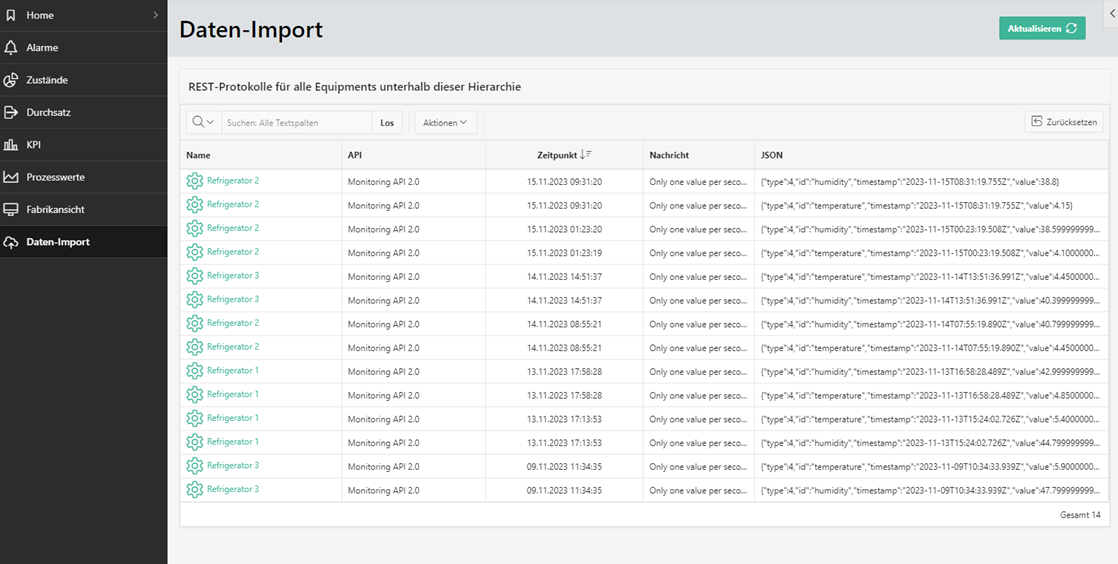The width and height of the screenshot is (1118, 564).
Task: Click the Prozesswerte line chart icon
Action: pos(11,177)
